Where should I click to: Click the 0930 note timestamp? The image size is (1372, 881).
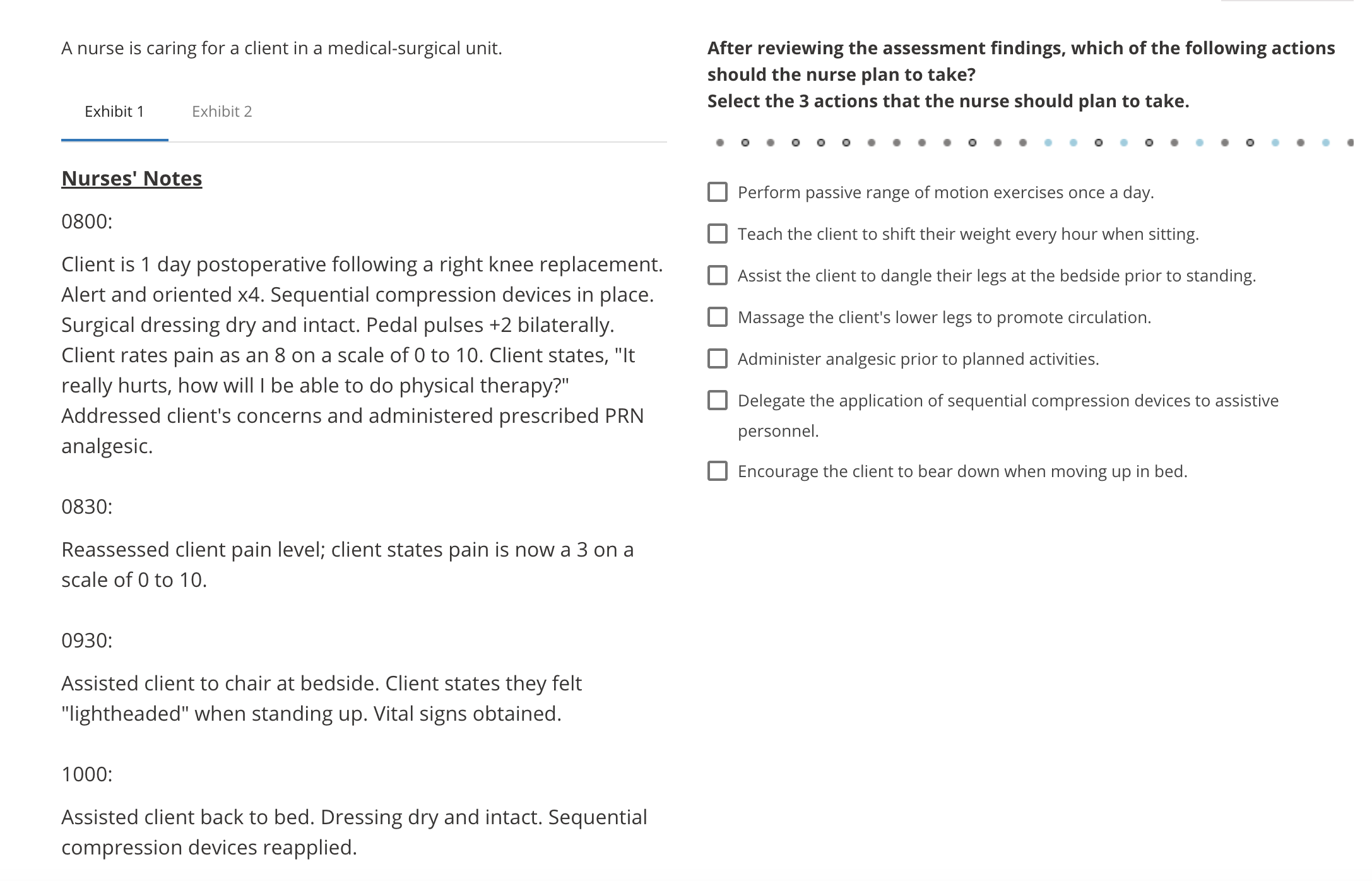tap(87, 641)
